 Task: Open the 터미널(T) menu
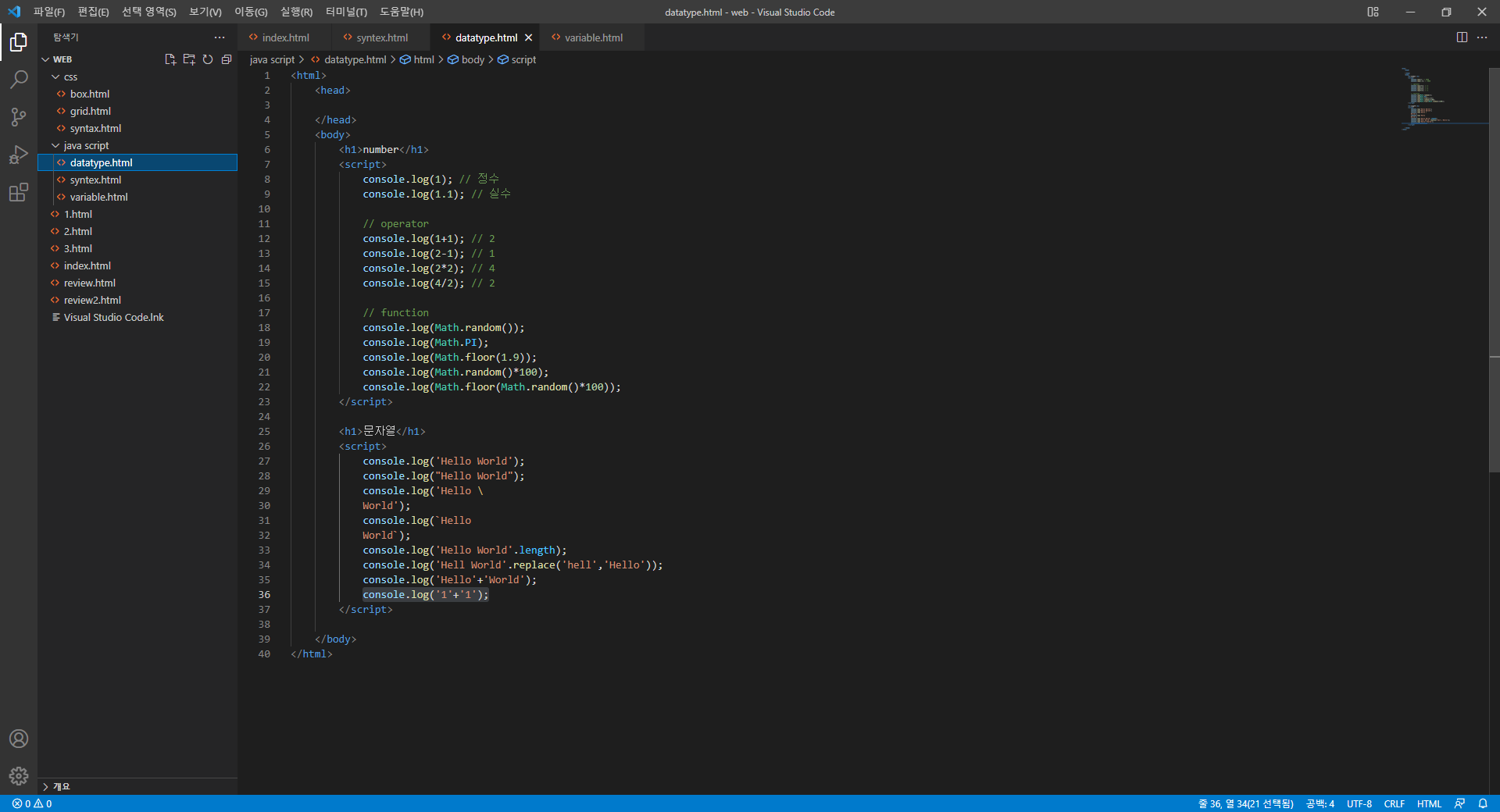[346, 12]
